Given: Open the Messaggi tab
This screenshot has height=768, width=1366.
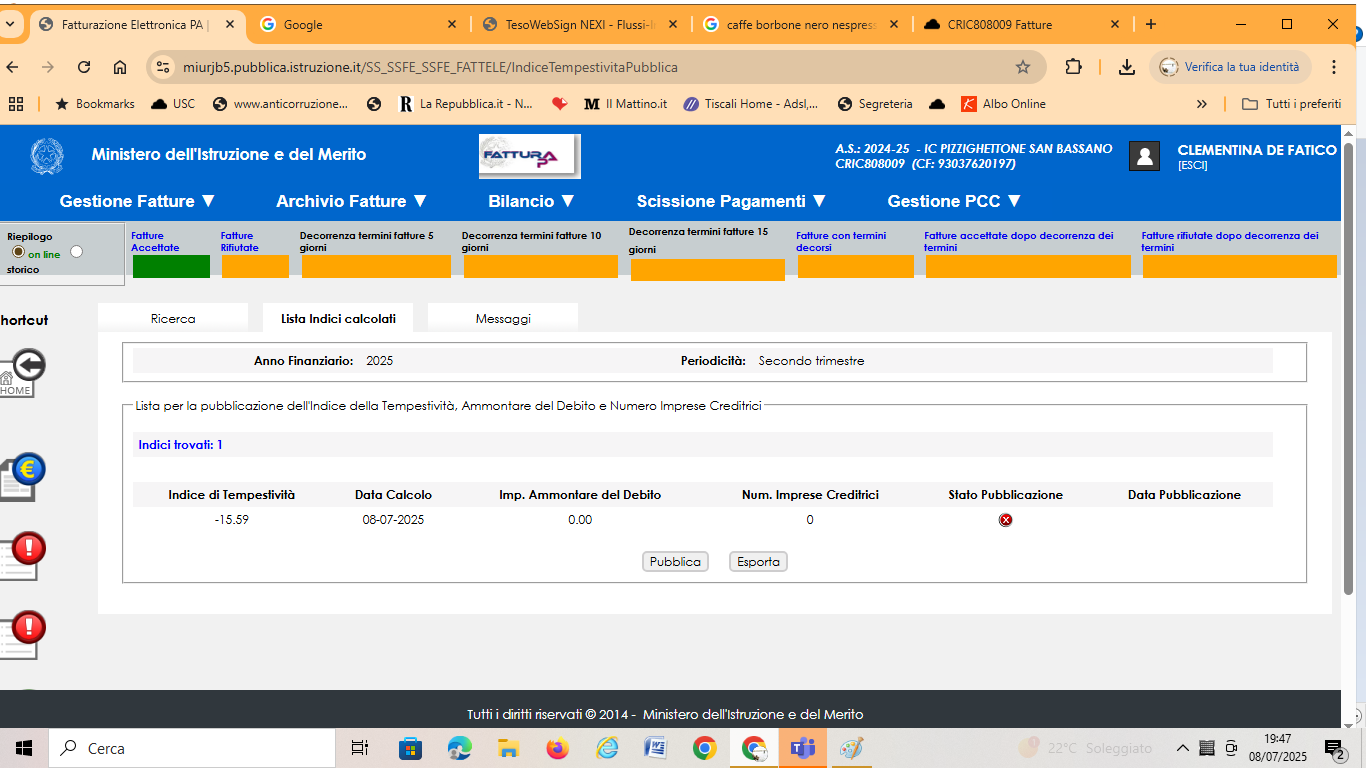Looking at the screenshot, I should coord(503,318).
